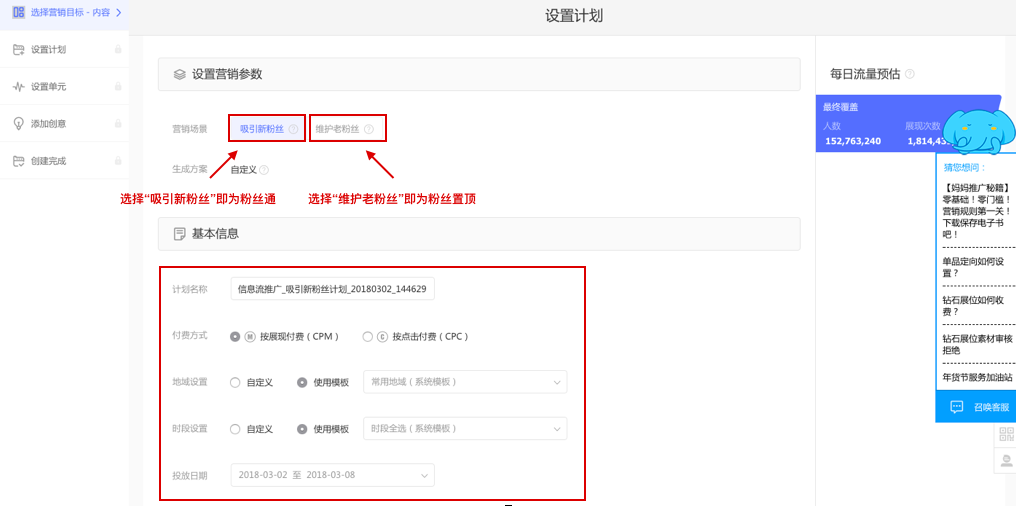Click help icon beside 每日流量预估
The width and height of the screenshot is (1016, 506).
(910, 74)
